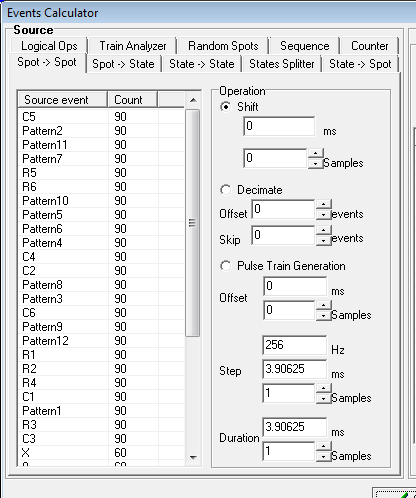Select the Decimate operation radio button
This screenshot has width=416, height=498.
point(226,190)
